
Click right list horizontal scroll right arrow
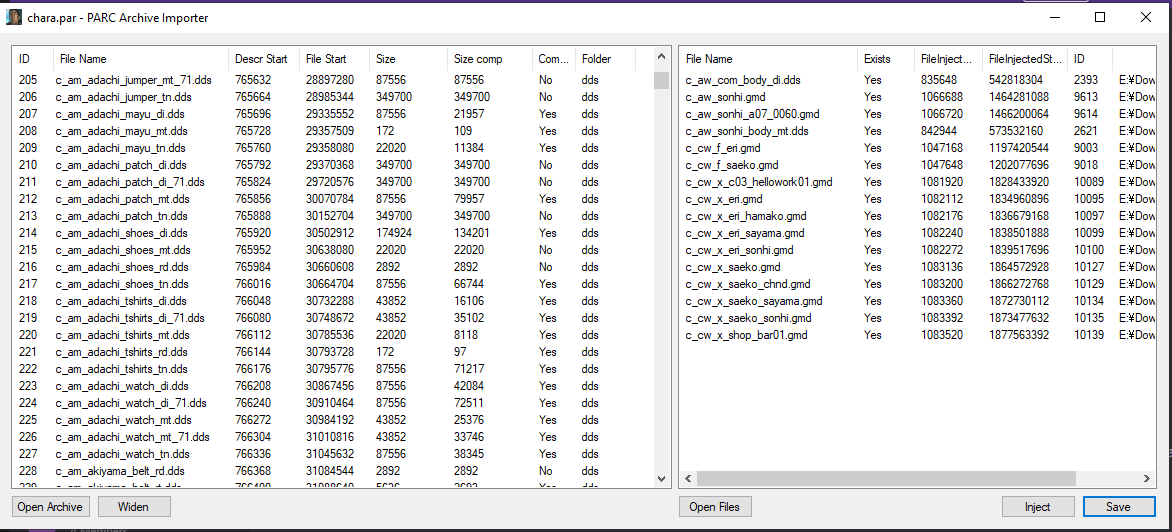click(x=1146, y=478)
